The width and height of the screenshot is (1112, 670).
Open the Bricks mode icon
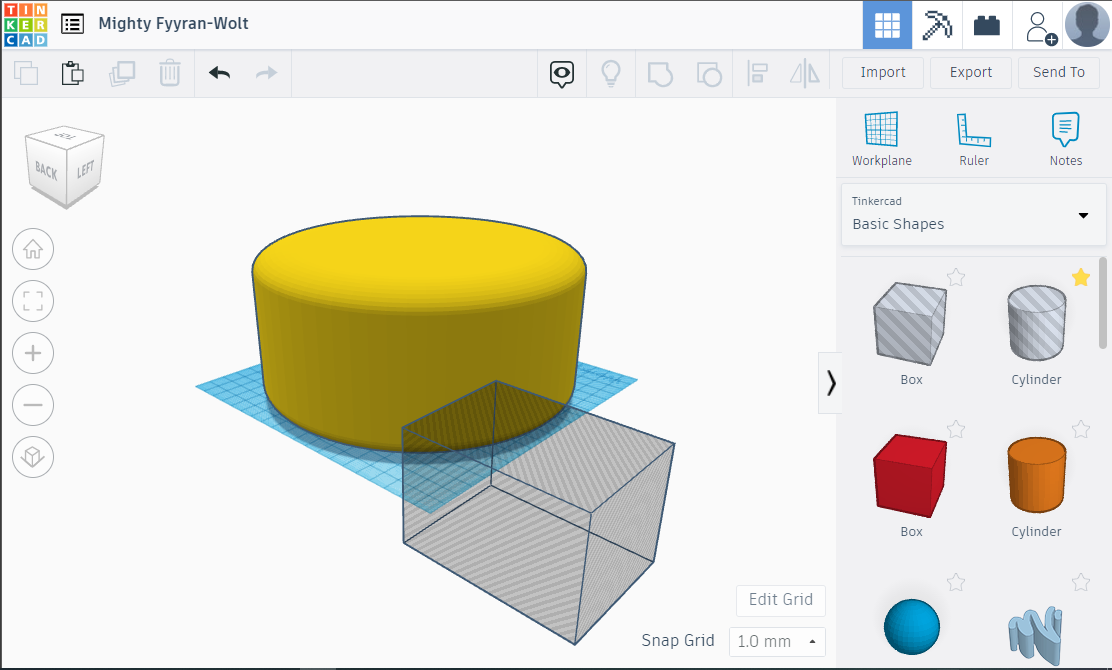point(986,25)
